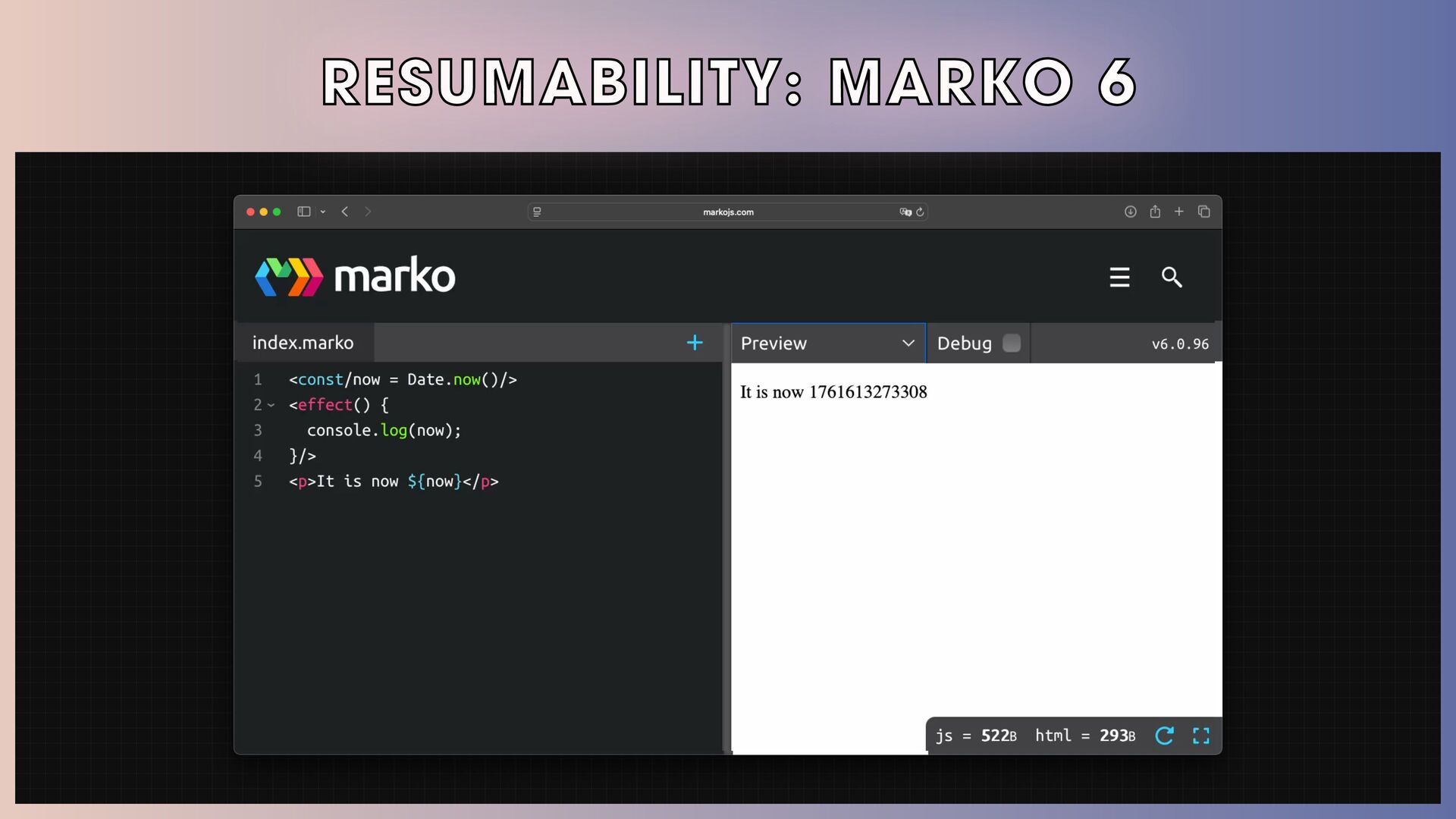Viewport: 1456px width, 819px height.
Task: Select the index.marko file tab
Action: (303, 343)
